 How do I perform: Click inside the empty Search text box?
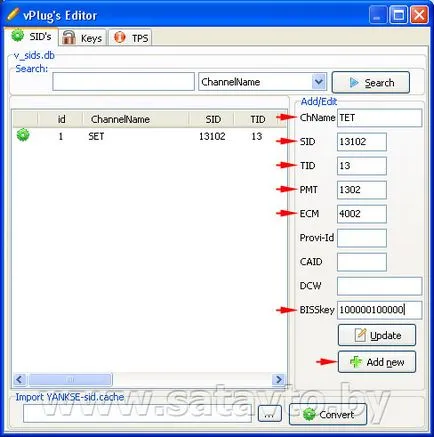[x=123, y=82]
